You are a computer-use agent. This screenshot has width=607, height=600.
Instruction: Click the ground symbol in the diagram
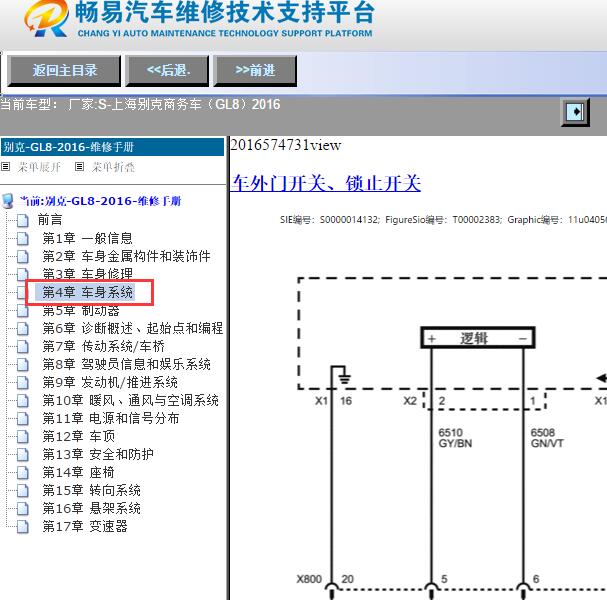pos(344,377)
